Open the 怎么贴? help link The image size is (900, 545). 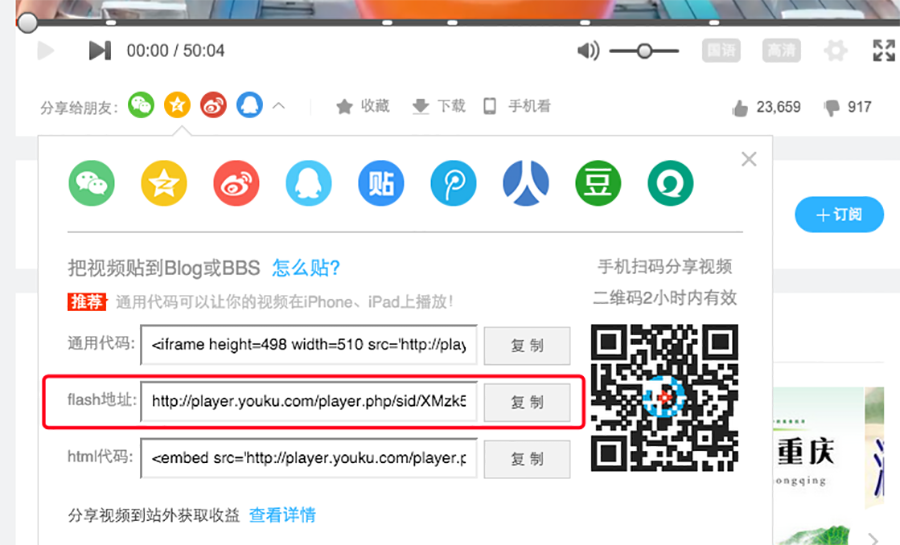(x=307, y=268)
